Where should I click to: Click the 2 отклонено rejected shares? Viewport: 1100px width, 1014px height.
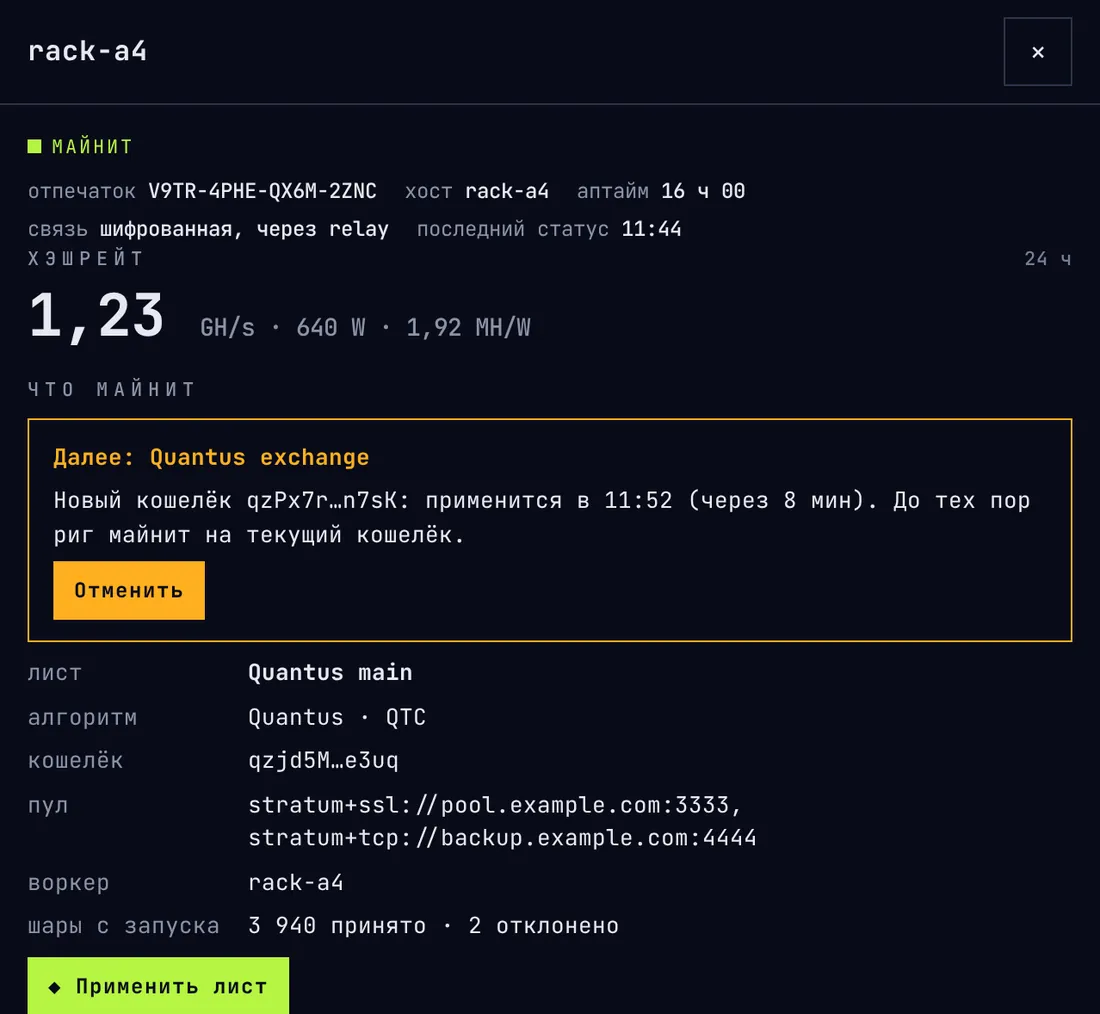tap(544, 926)
